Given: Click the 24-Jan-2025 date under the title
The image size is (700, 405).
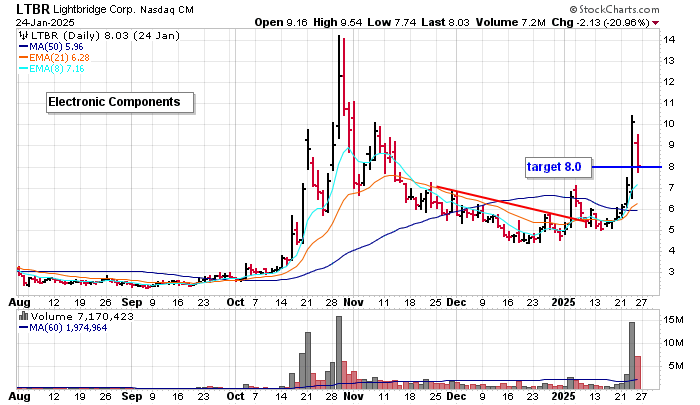Looking at the screenshot, I should coord(45,22).
